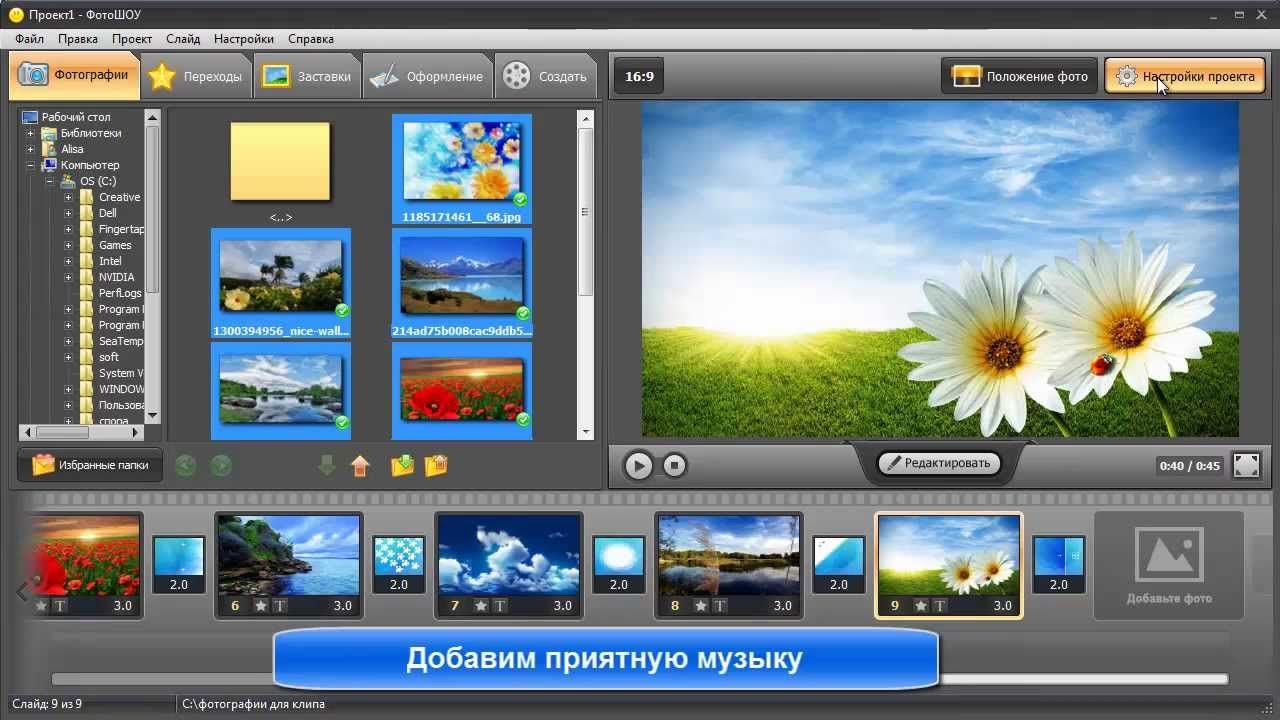Expand the Intel folder node
Viewport: 1280px width, 720px height.
[x=68, y=261]
